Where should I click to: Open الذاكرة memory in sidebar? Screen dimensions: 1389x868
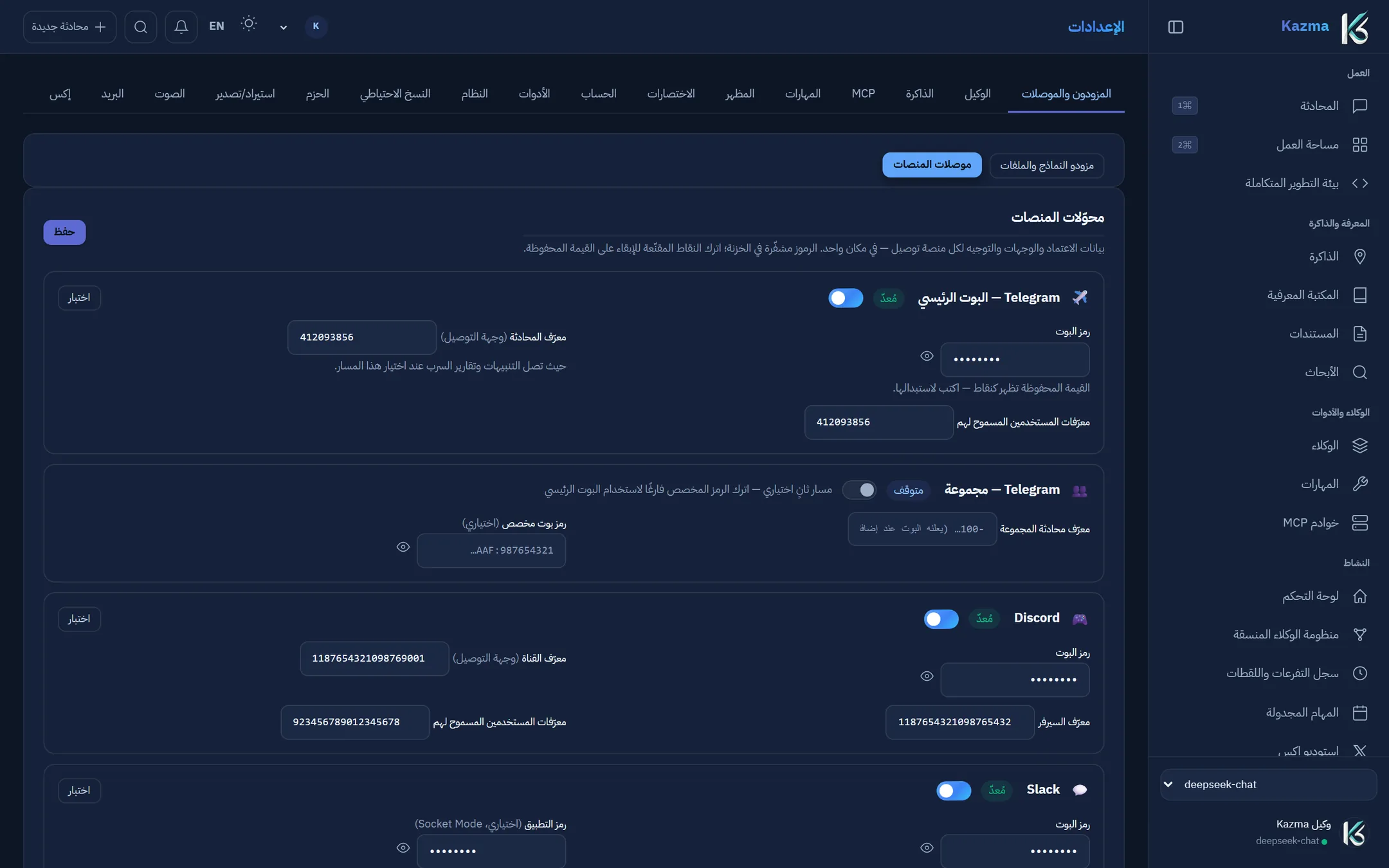pos(1269,257)
